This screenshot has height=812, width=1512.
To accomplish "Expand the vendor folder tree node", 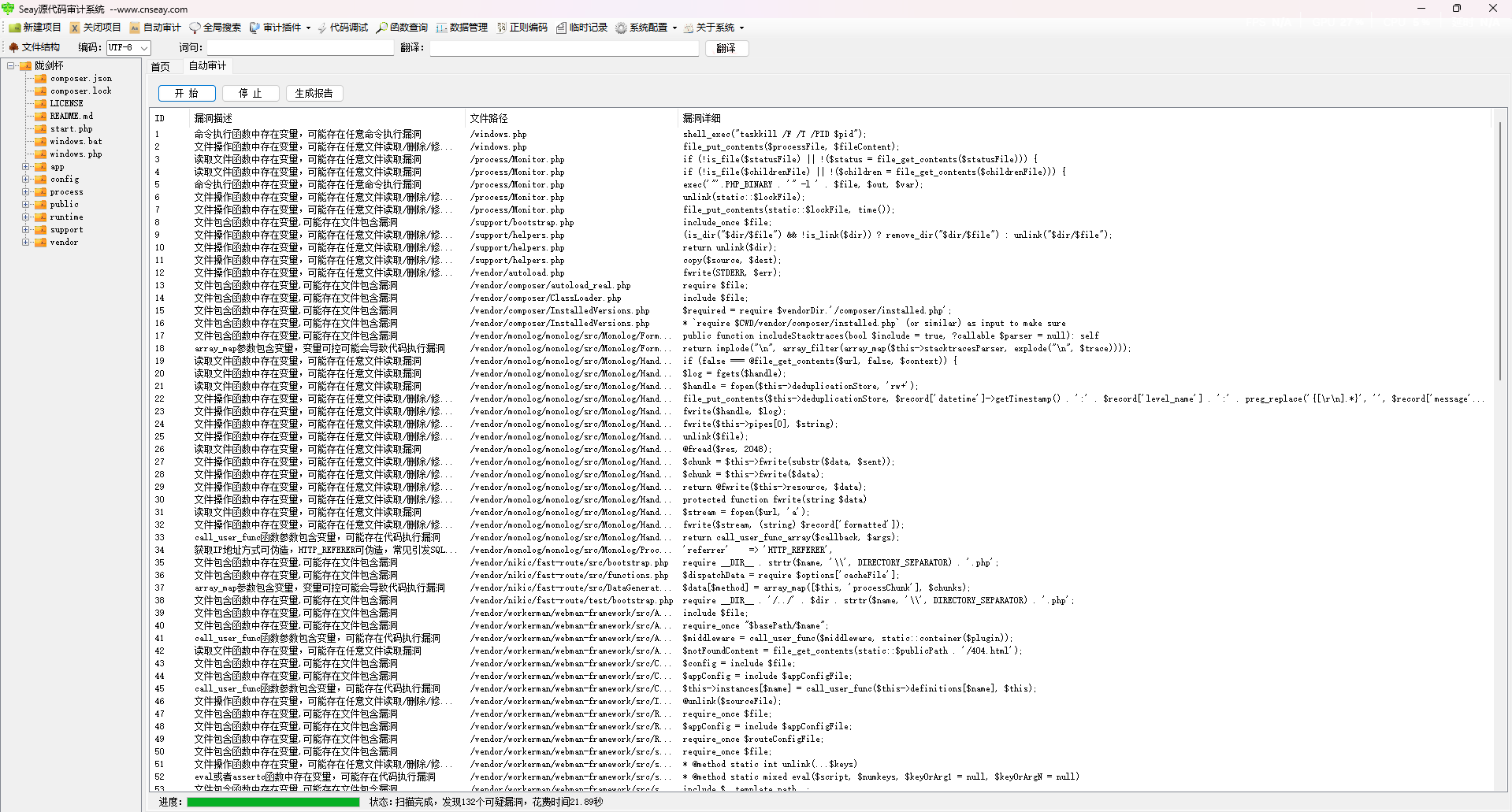I will (x=25, y=243).
